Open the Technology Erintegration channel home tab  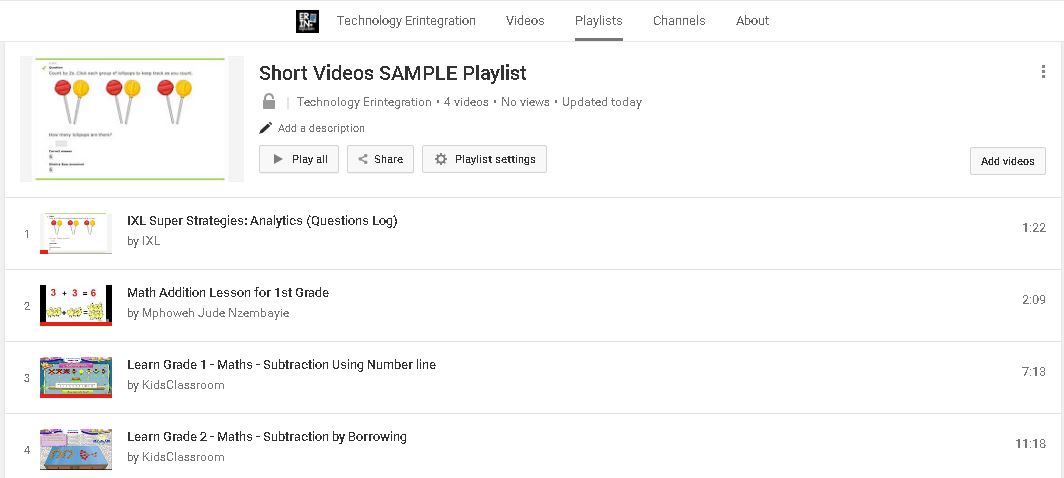point(406,20)
